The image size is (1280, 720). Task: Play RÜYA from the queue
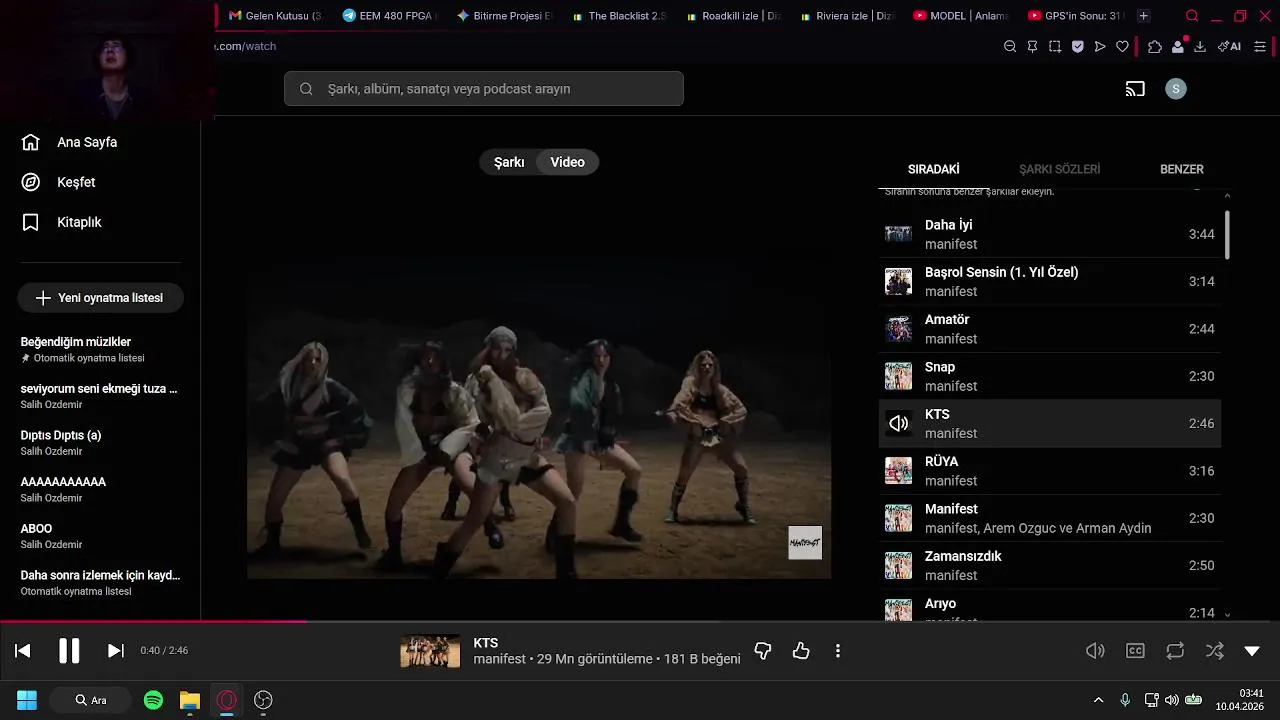pyautogui.click(x=1050, y=471)
